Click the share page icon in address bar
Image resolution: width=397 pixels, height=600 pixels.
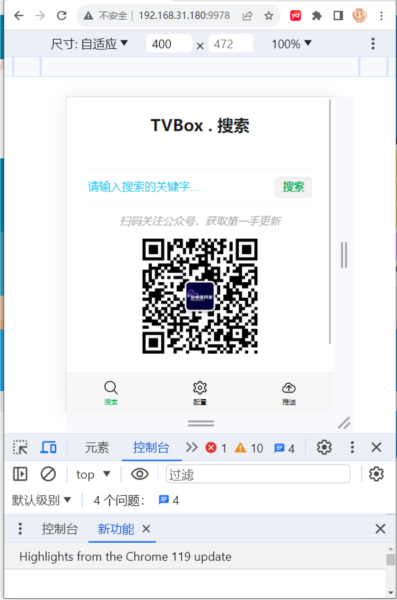[x=247, y=16]
